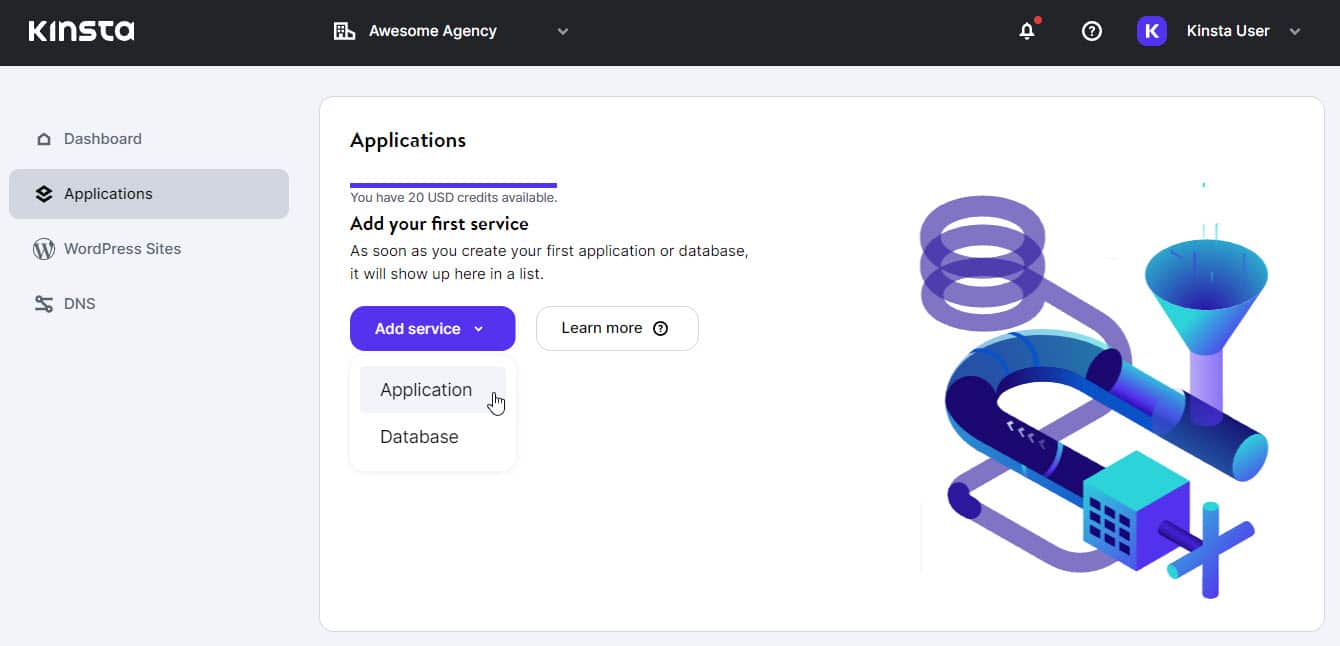Click the question icon inside the Learn more button
Image resolution: width=1340 pixels, height=646 pixels.
[x=661, y=328]
